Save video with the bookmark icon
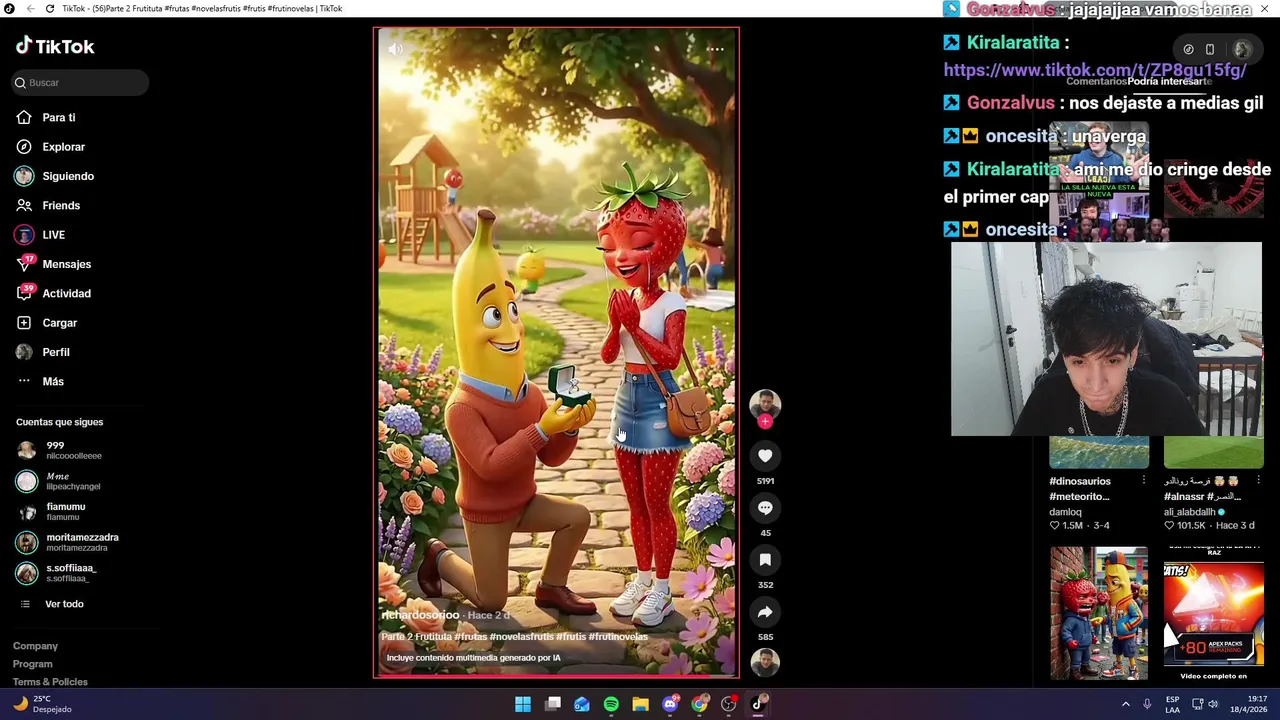 pos(765,560)
